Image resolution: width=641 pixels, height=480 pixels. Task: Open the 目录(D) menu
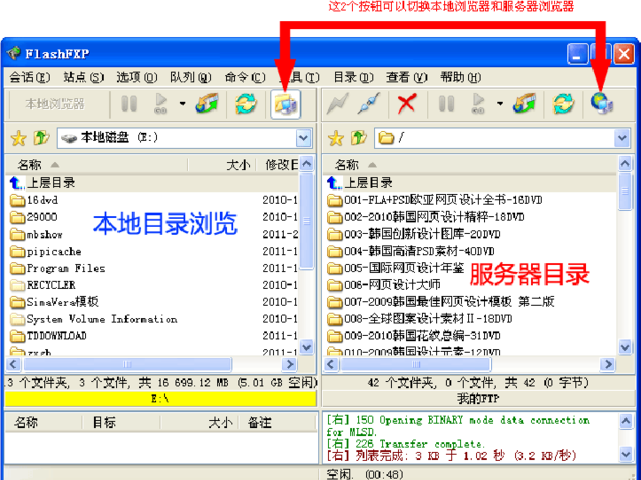click(x=353, y=77)
